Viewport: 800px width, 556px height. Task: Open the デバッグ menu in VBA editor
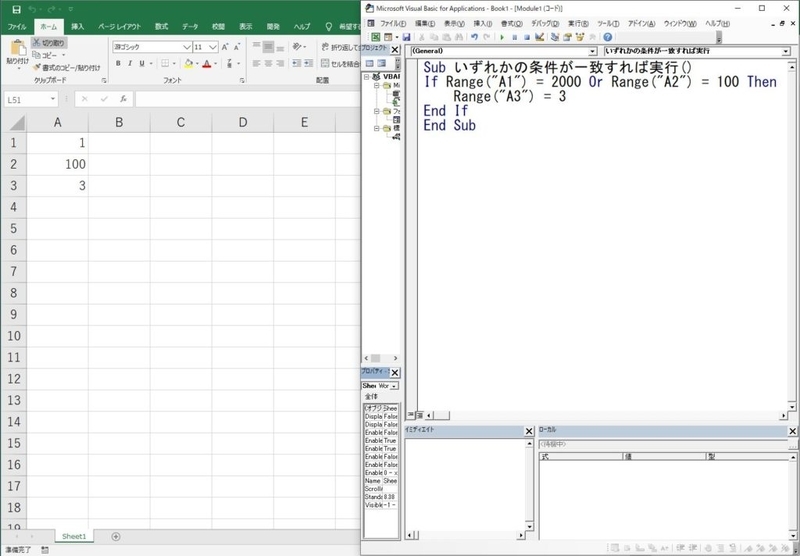pyautogui.click(x=545, y=23)
